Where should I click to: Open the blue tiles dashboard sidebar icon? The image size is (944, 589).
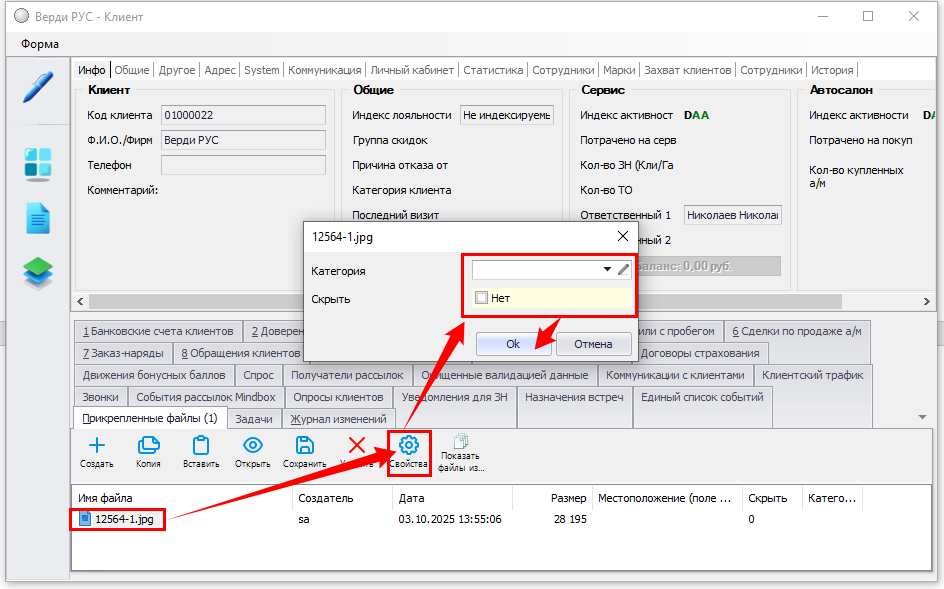click(38, 163)
